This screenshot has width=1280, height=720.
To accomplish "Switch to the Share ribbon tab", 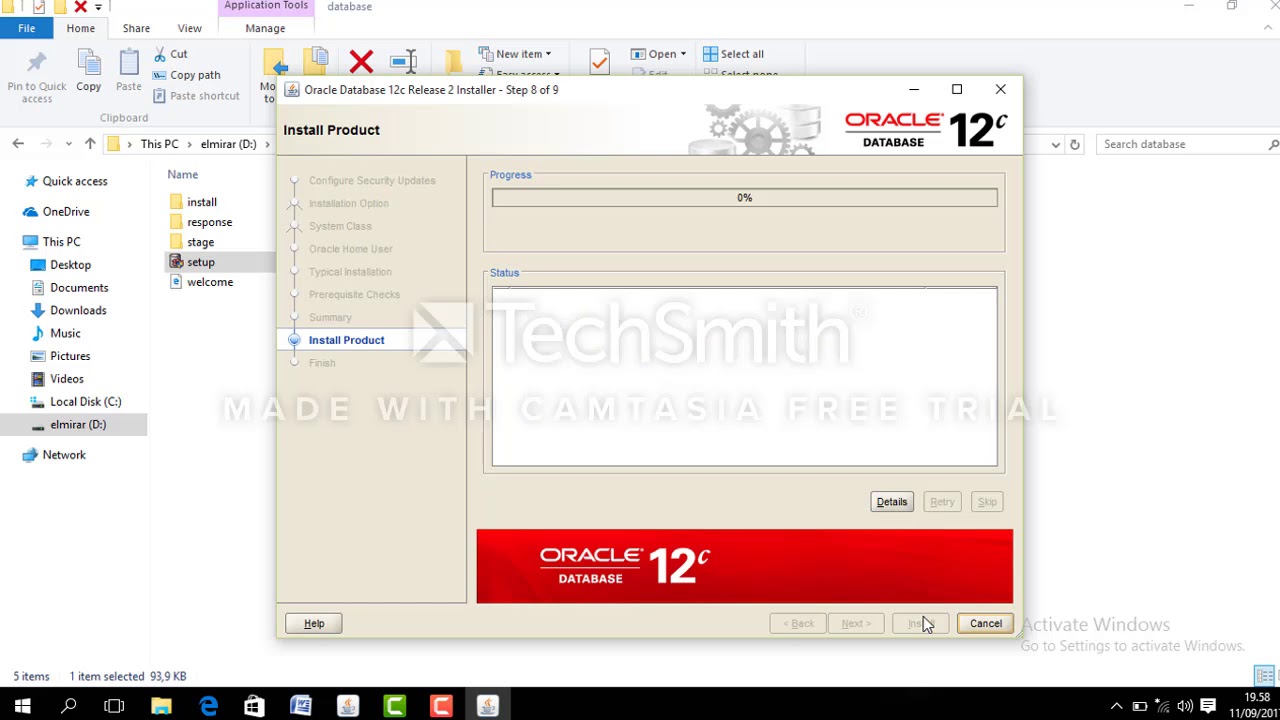I will pos(136,28).
